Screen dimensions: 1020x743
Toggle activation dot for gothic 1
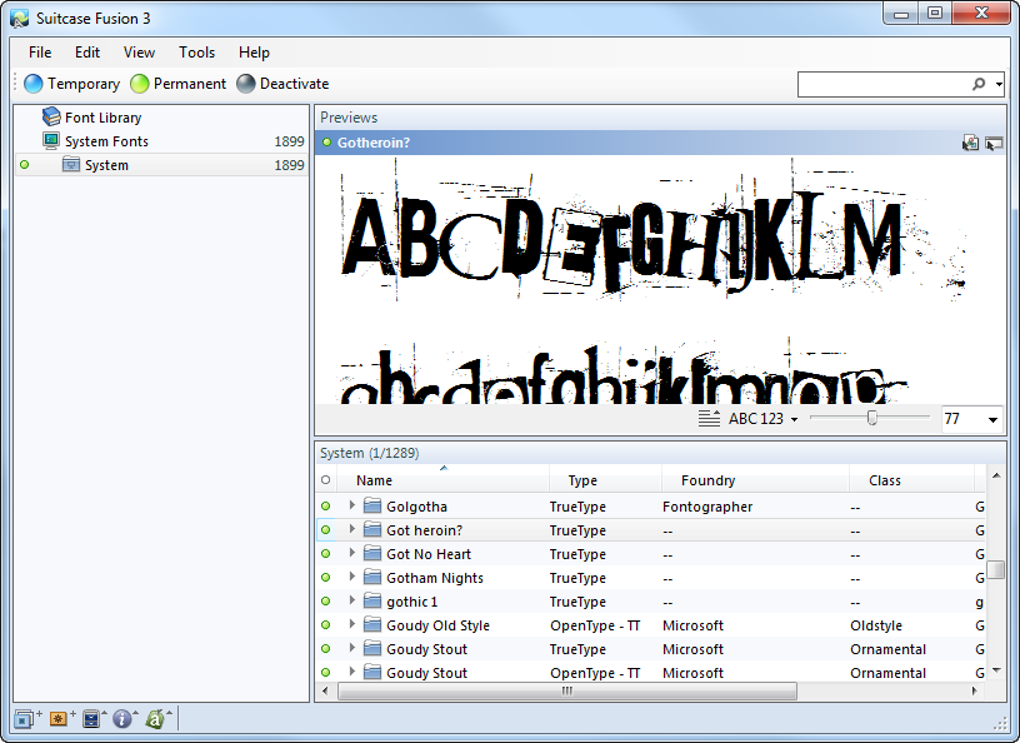coord(325,601)
